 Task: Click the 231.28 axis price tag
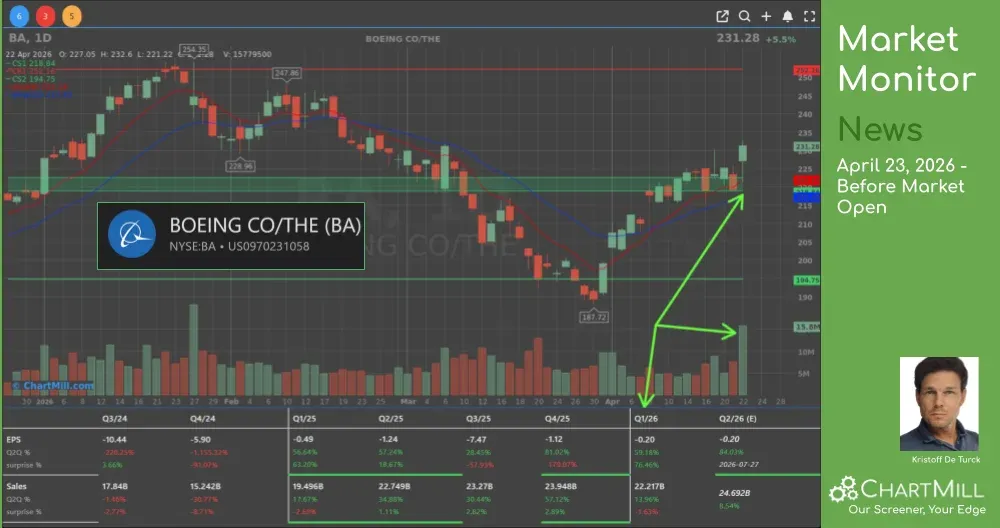tap(807, 147)
